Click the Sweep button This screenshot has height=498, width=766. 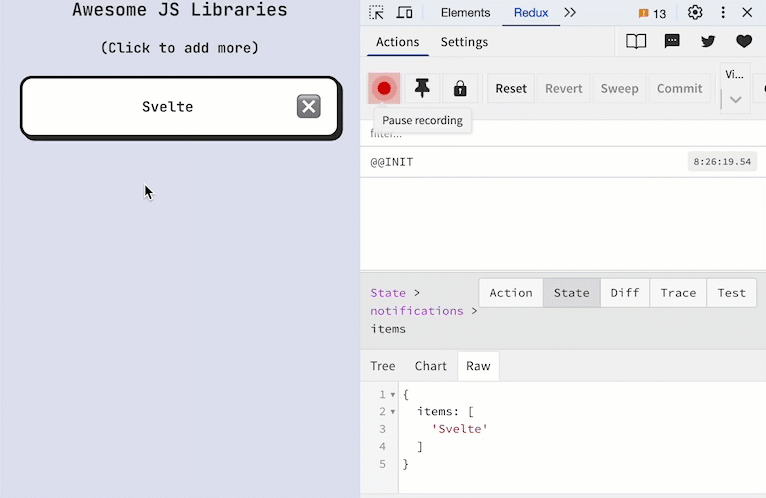pos(619,88)
